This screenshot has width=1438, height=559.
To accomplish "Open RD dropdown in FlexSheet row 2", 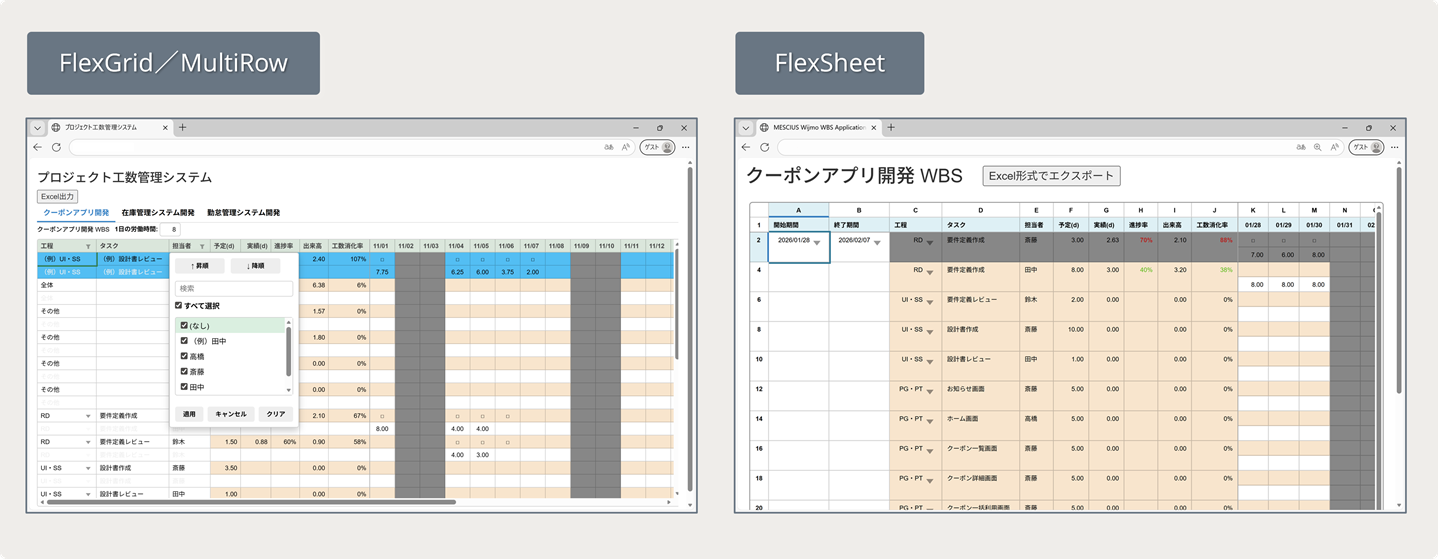I will (x=929, y=242).
